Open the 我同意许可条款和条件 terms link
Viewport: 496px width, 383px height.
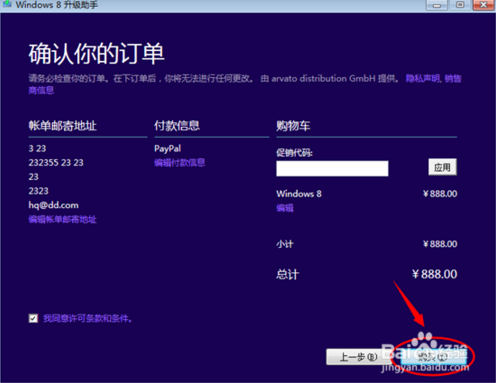coord(87,319)
